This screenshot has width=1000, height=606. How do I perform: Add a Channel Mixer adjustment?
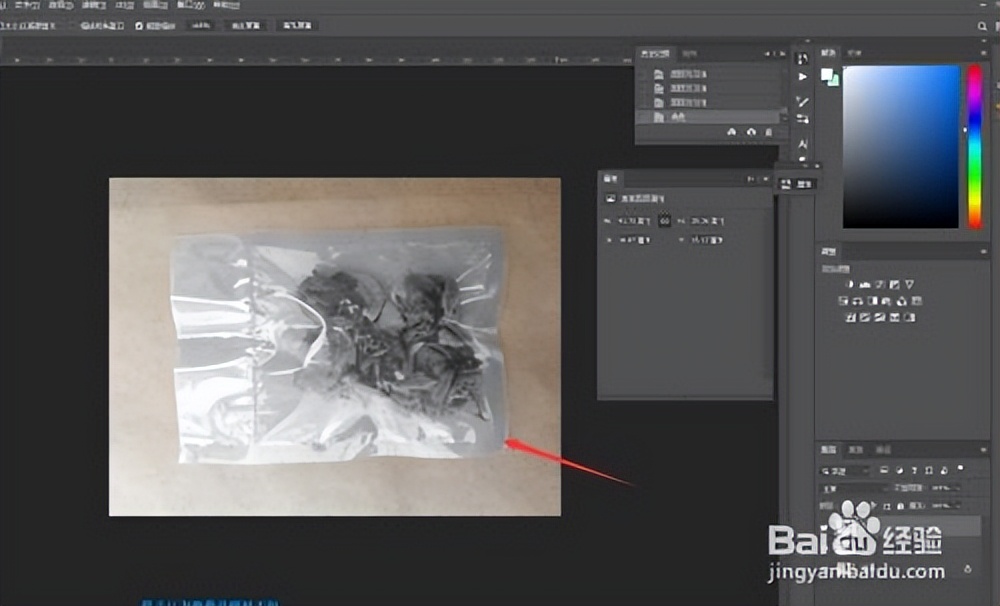coord(902,301)
